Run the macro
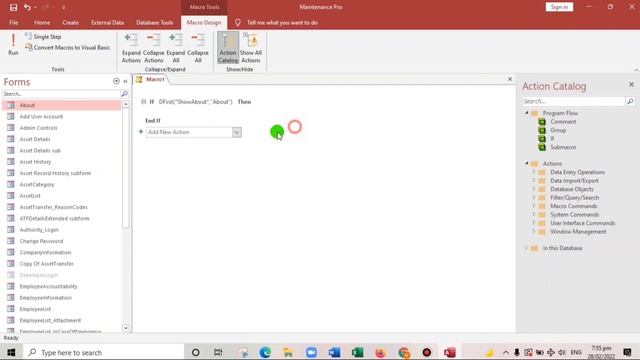The width and height of the screenshot is (640, 360). point(13,44)
